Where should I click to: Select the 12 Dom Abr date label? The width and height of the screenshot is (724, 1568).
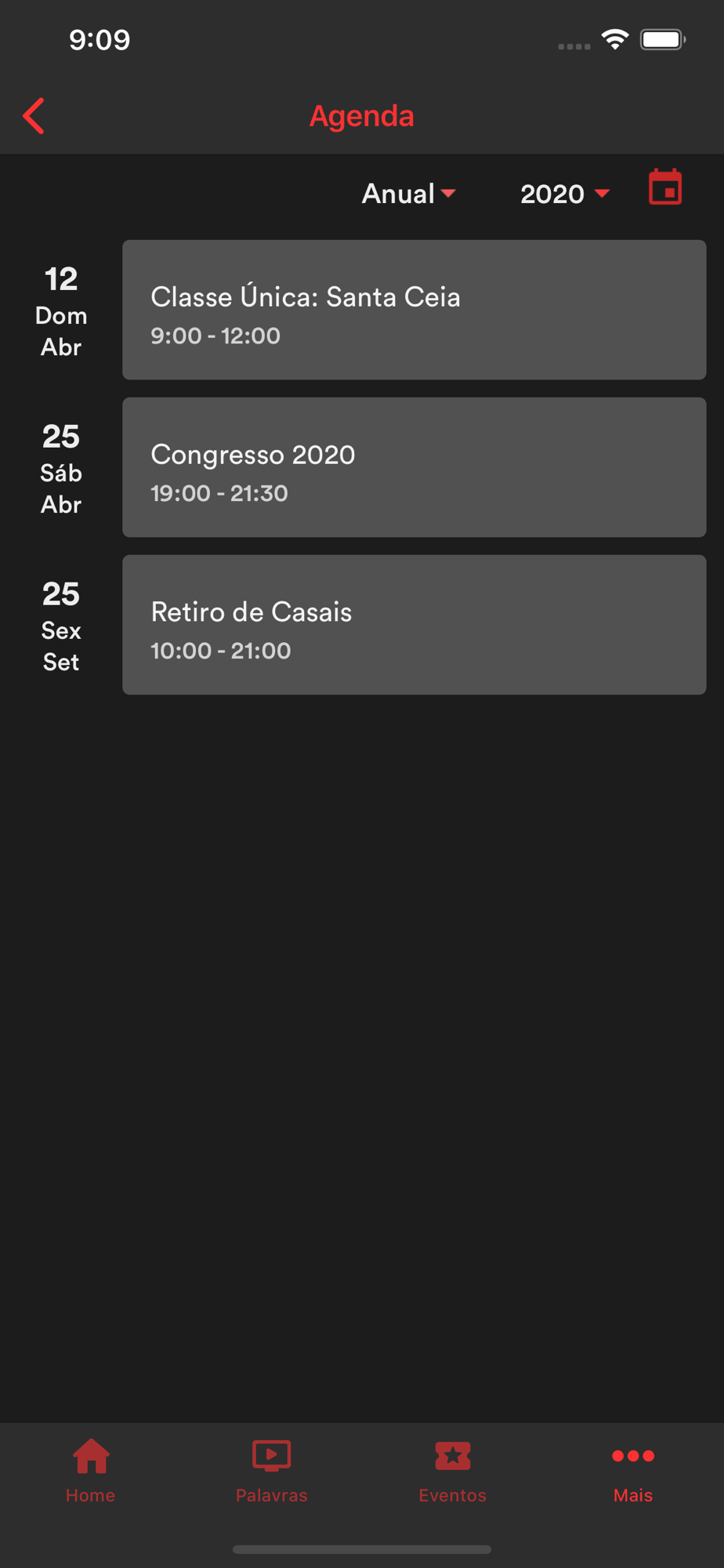click(x=61, y=311)
